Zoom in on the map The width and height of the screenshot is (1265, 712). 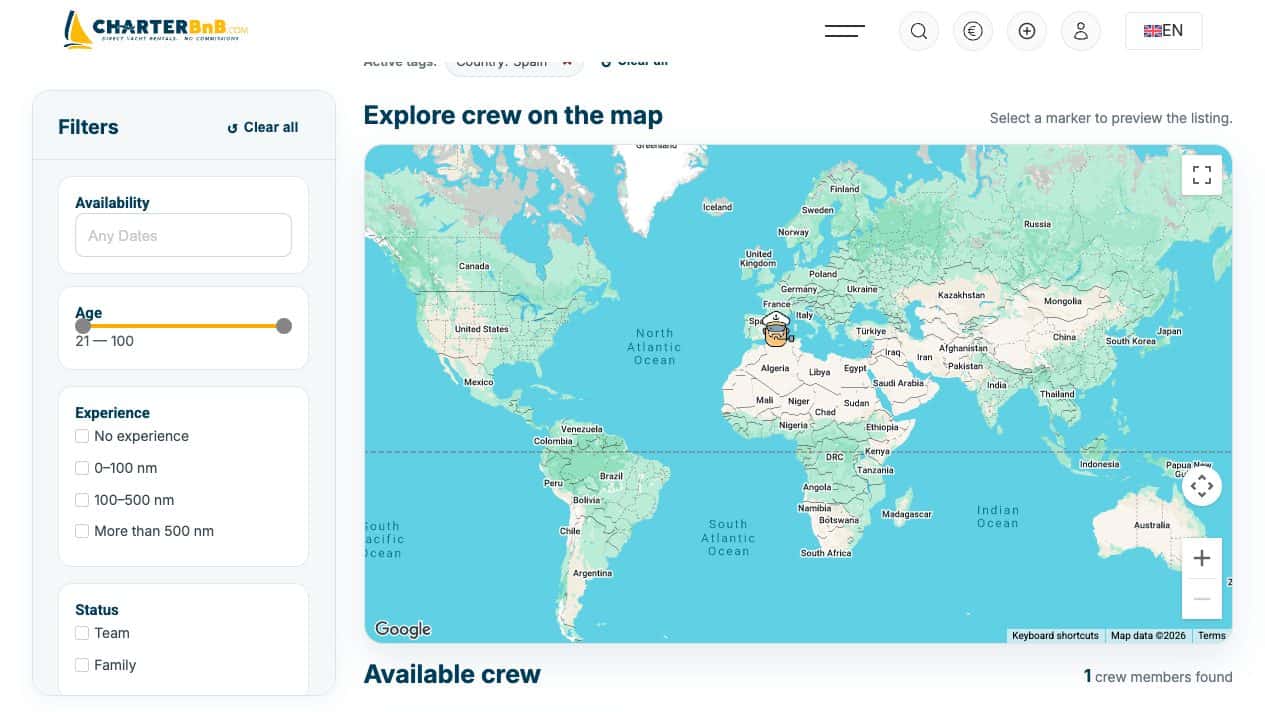[1202, 558]
